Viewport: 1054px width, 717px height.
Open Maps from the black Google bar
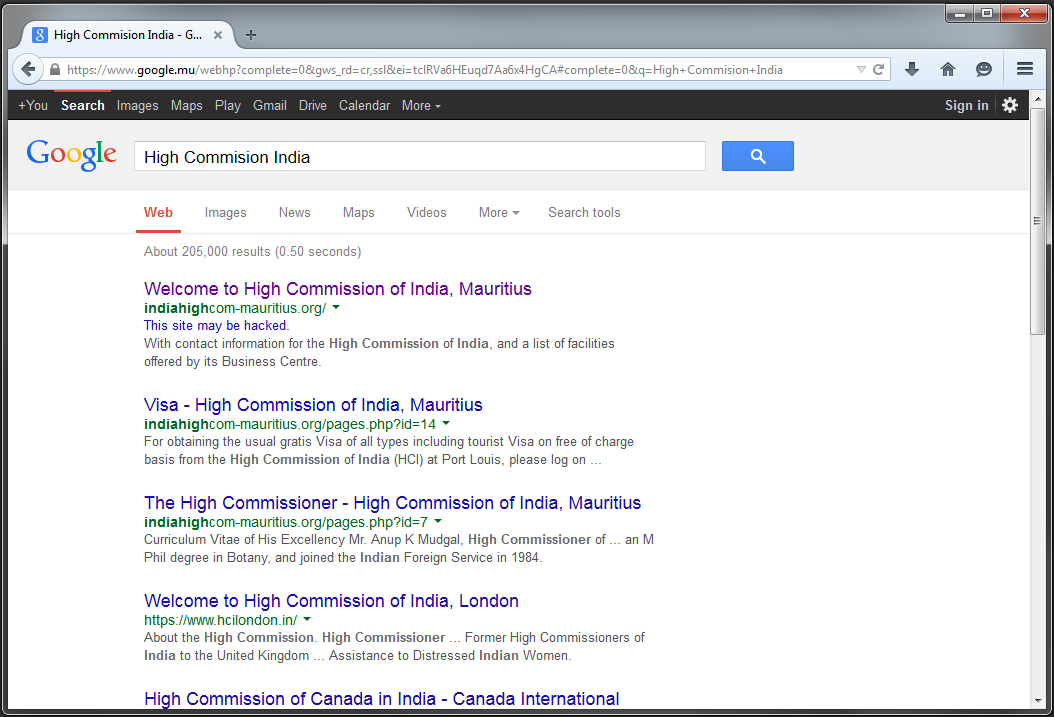pyautogui.click(x=186, y=106)
